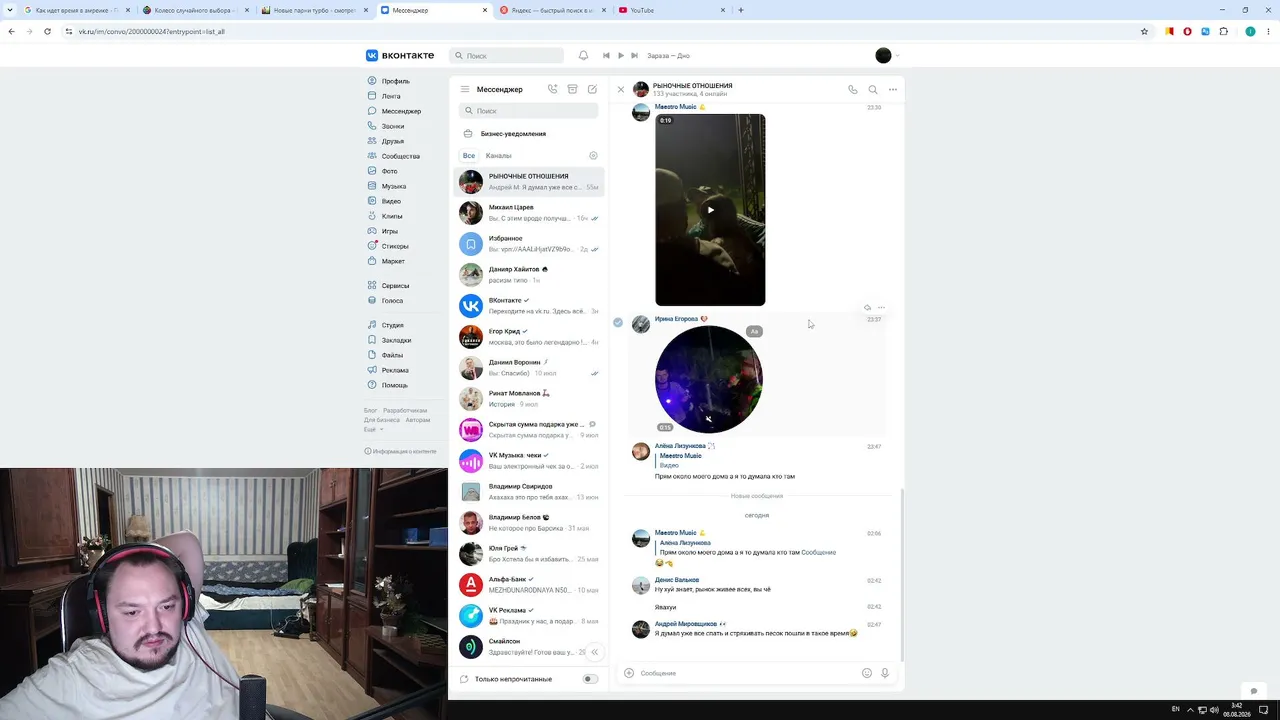Select Ирина Егорова's message with checkmark
Image resolution: width=1280 pixels, height=720 pixels.
[x=618, y=322]
